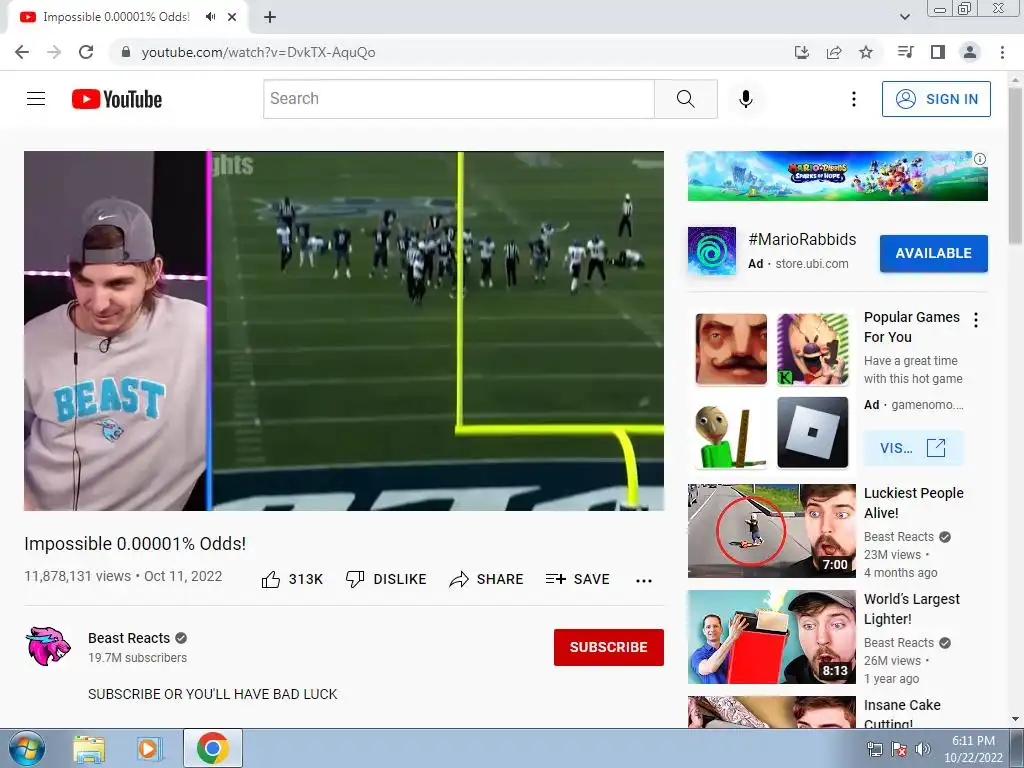The width and height of the screenshot is (1024, 768).
Task: Open Hello Neighbor game thumbnail
Action: pyautogui.click(x=731, y=349)
